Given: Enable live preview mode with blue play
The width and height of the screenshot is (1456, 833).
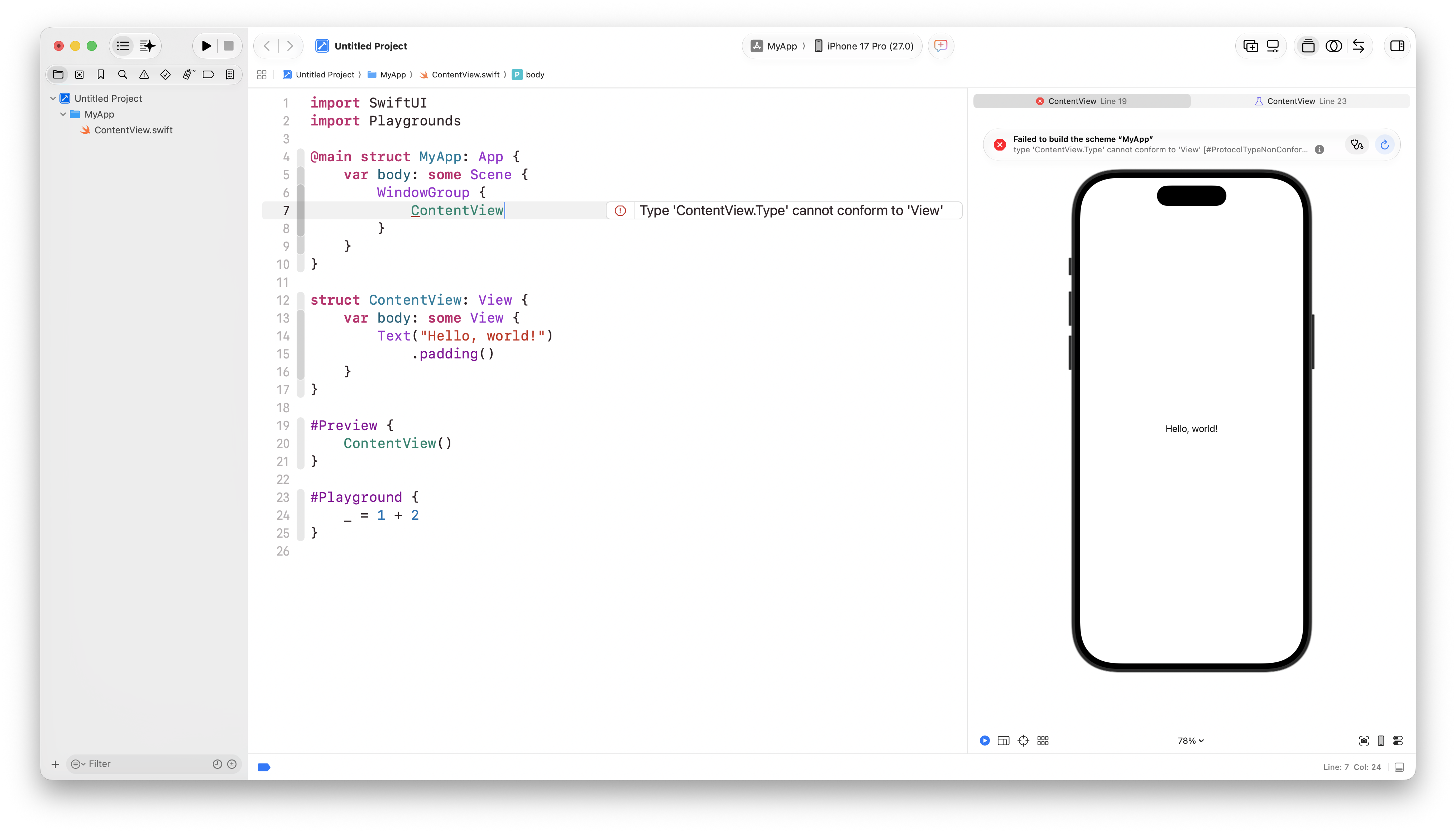Looking at the screenshot, I should coord(984,740).
